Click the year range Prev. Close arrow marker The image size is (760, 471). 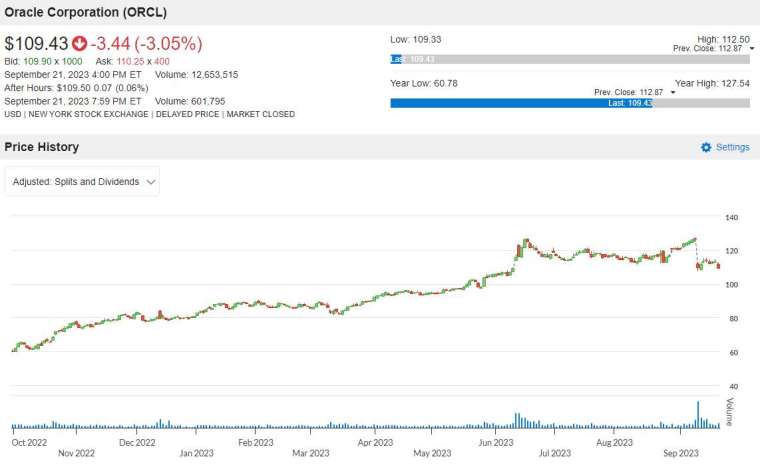[673, 92]
